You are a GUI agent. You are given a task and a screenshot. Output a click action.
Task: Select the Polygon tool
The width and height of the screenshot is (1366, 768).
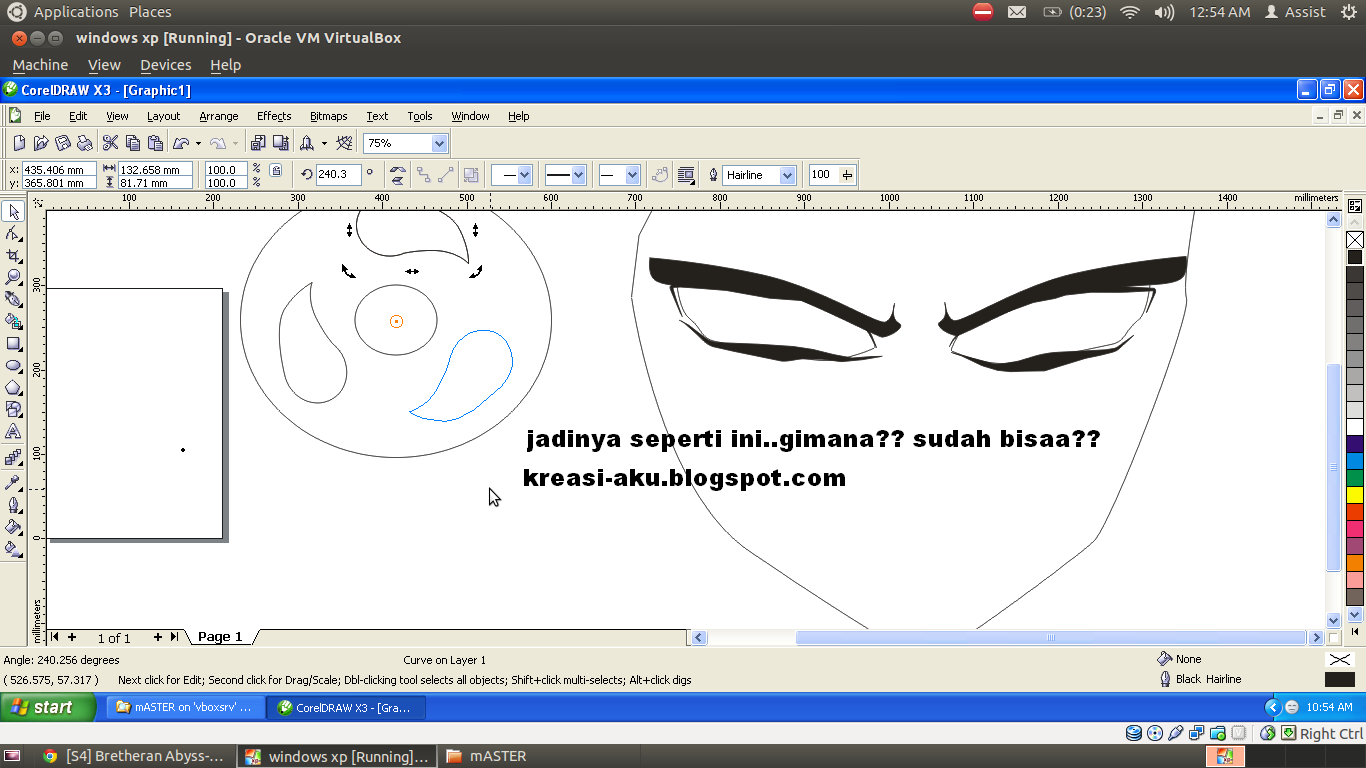click(x=13, y=387)
